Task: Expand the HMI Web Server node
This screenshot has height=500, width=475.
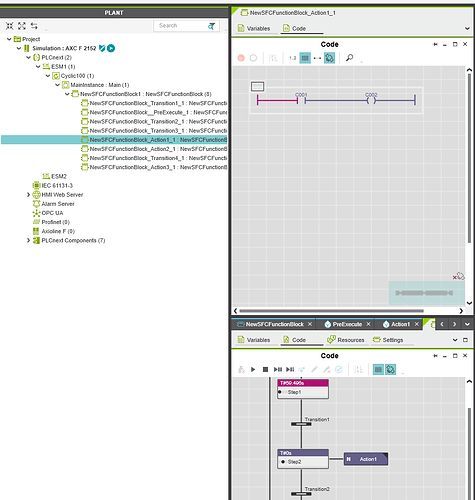Action: (29, 195)
